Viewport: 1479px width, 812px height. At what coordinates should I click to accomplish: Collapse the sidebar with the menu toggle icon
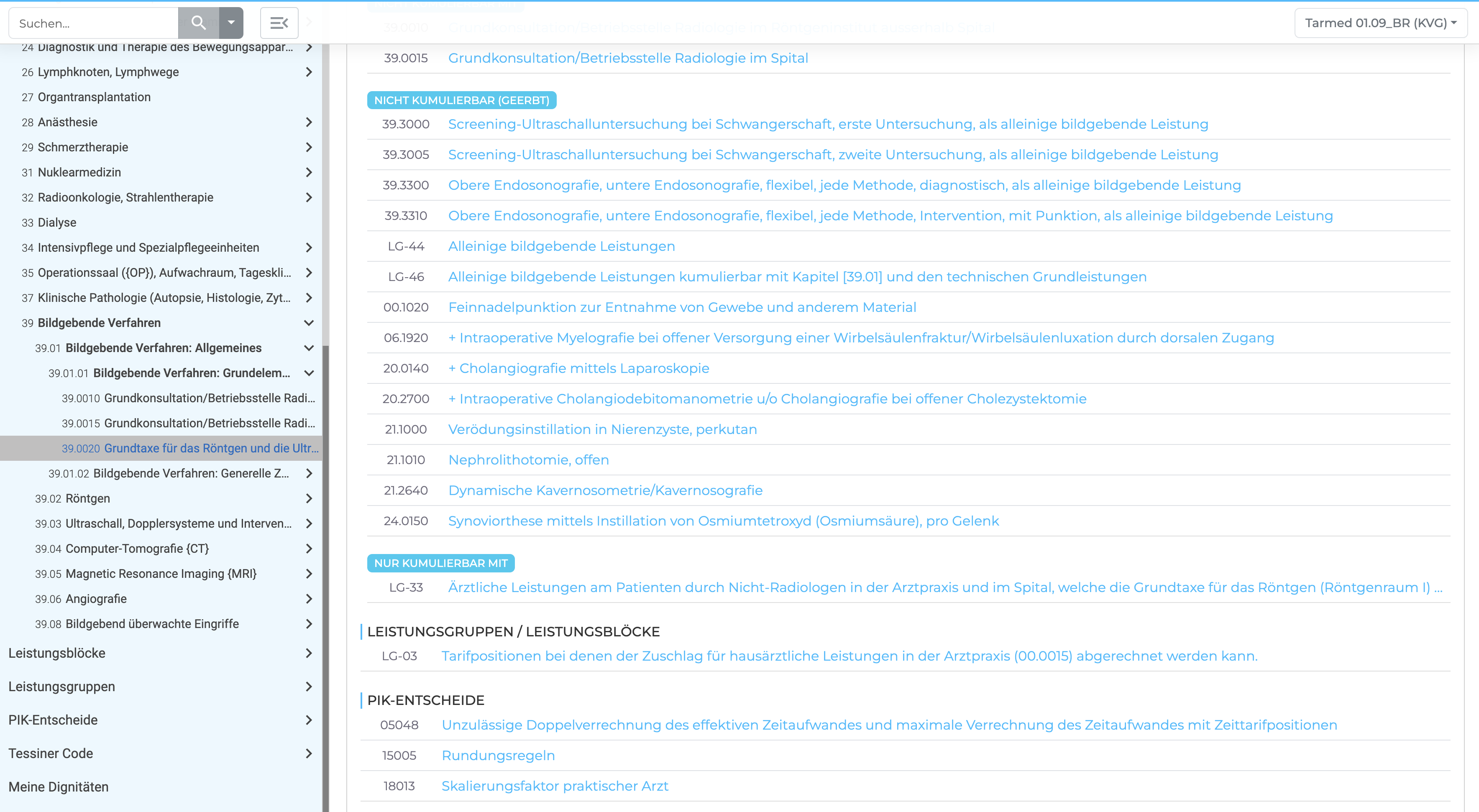[x=279, y=23]
